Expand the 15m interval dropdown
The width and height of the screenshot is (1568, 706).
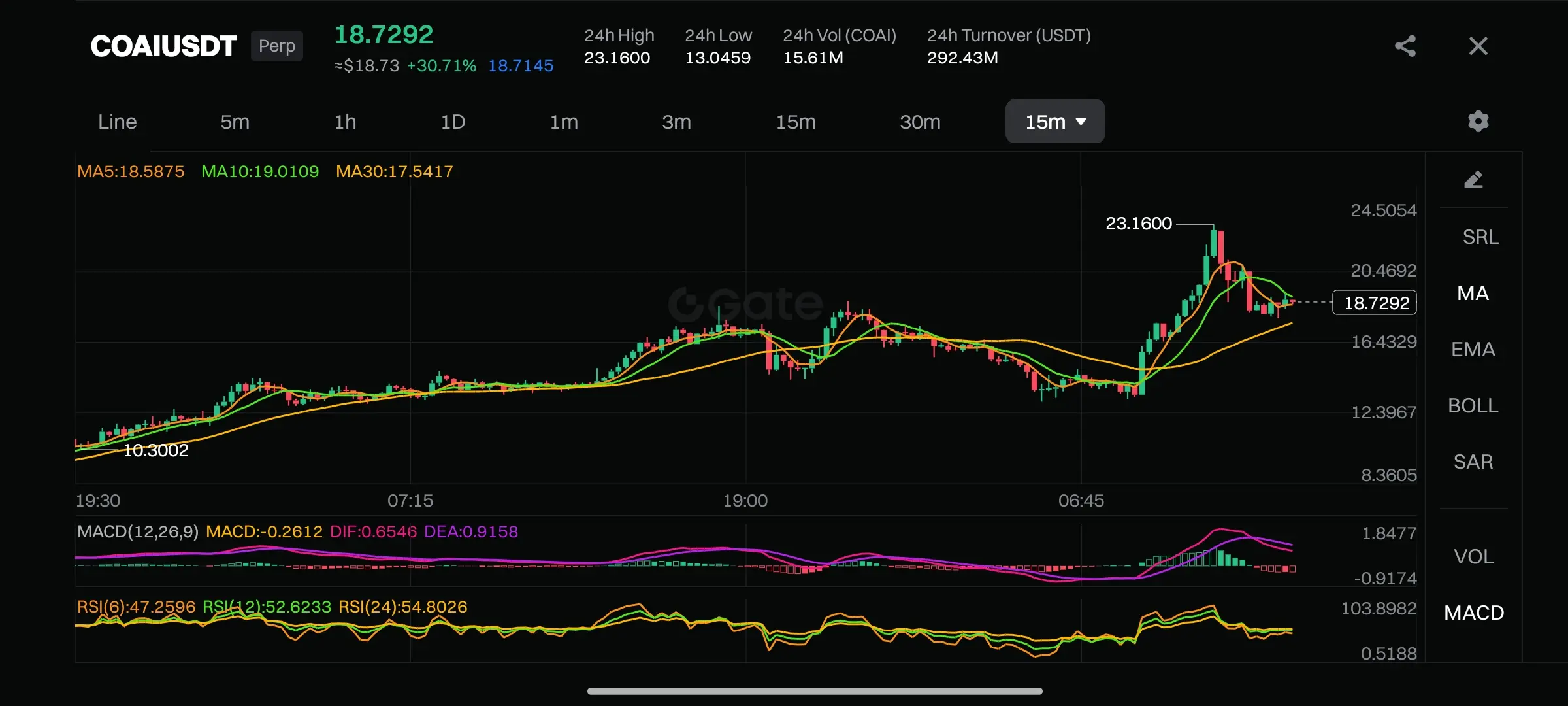[1054, 122]
